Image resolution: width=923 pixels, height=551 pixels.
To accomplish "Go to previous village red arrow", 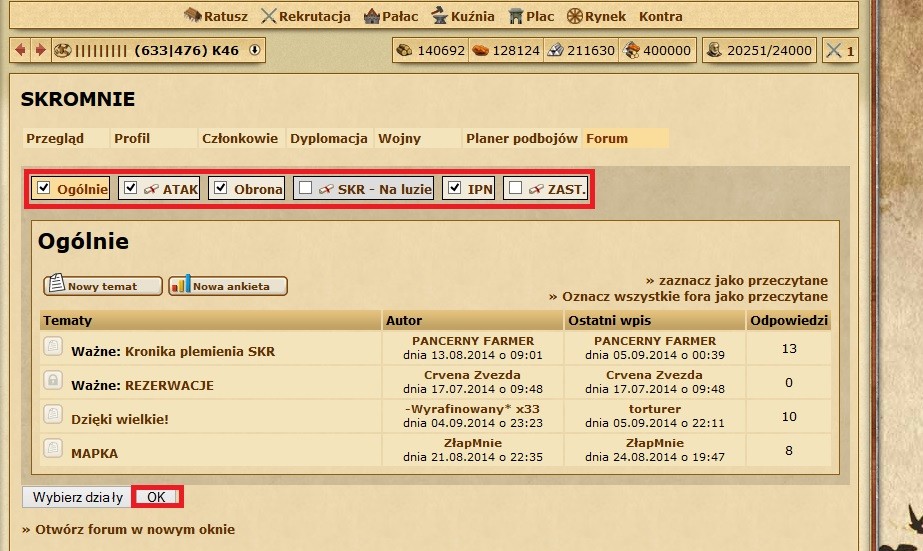I will (x=20, y=50).
